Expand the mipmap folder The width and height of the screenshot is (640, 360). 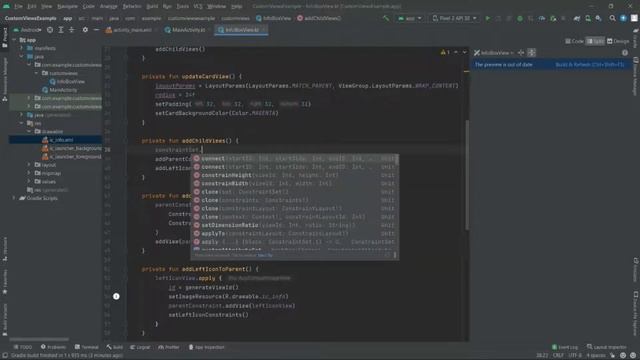point(29,173)
